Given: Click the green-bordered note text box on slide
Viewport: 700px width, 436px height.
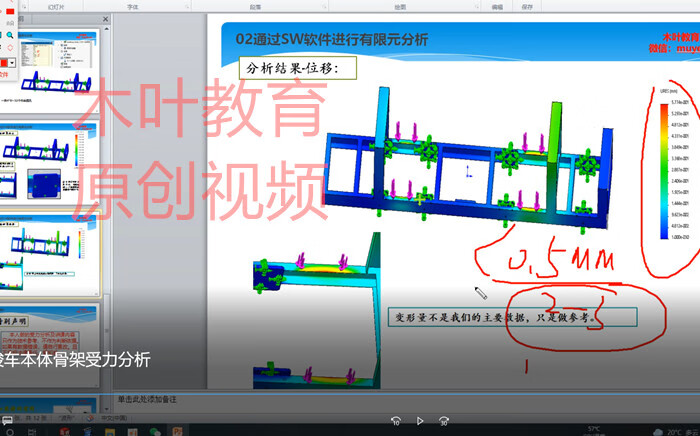Looking at the screenshot, I should pos(510,318).
